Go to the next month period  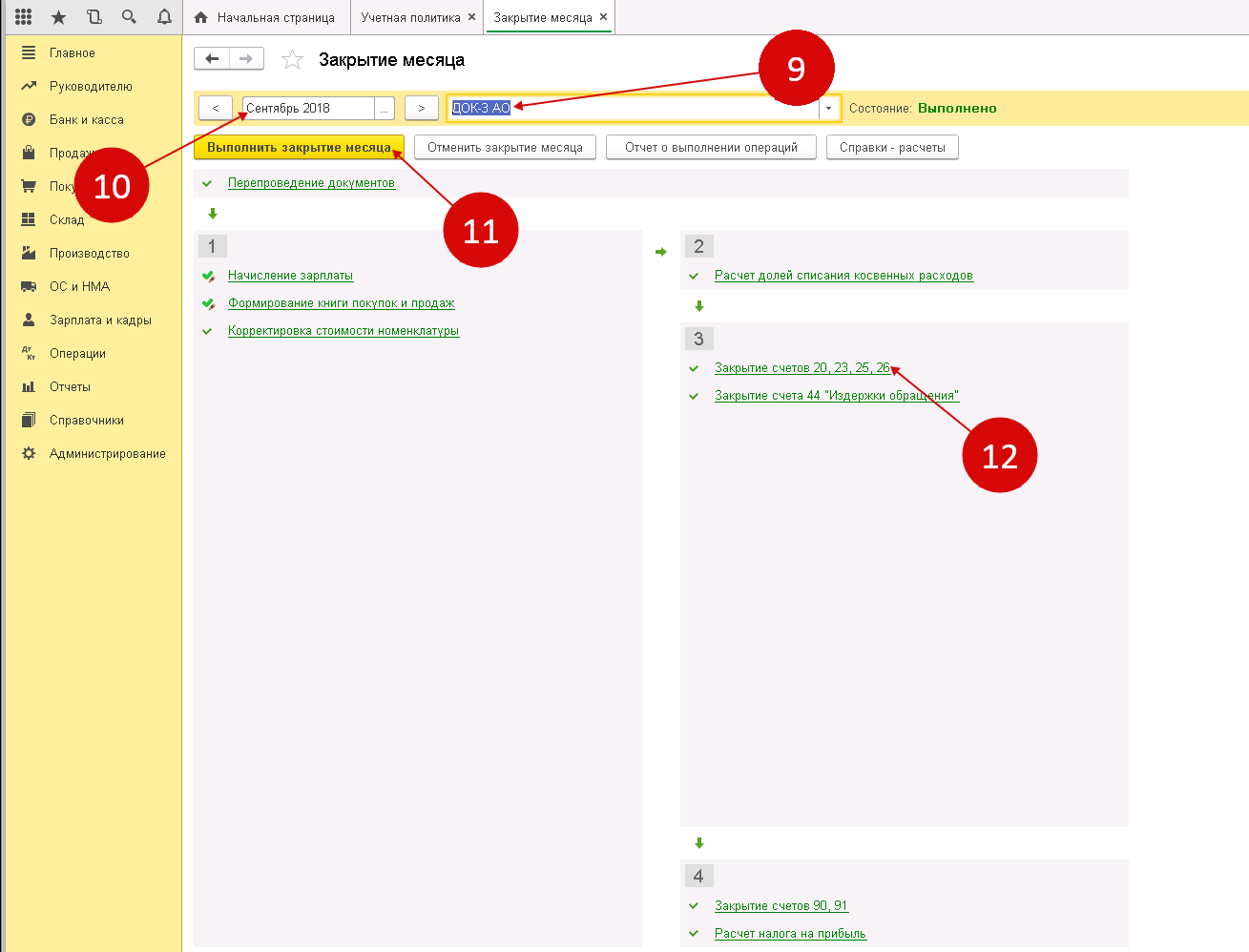point(421,109)
